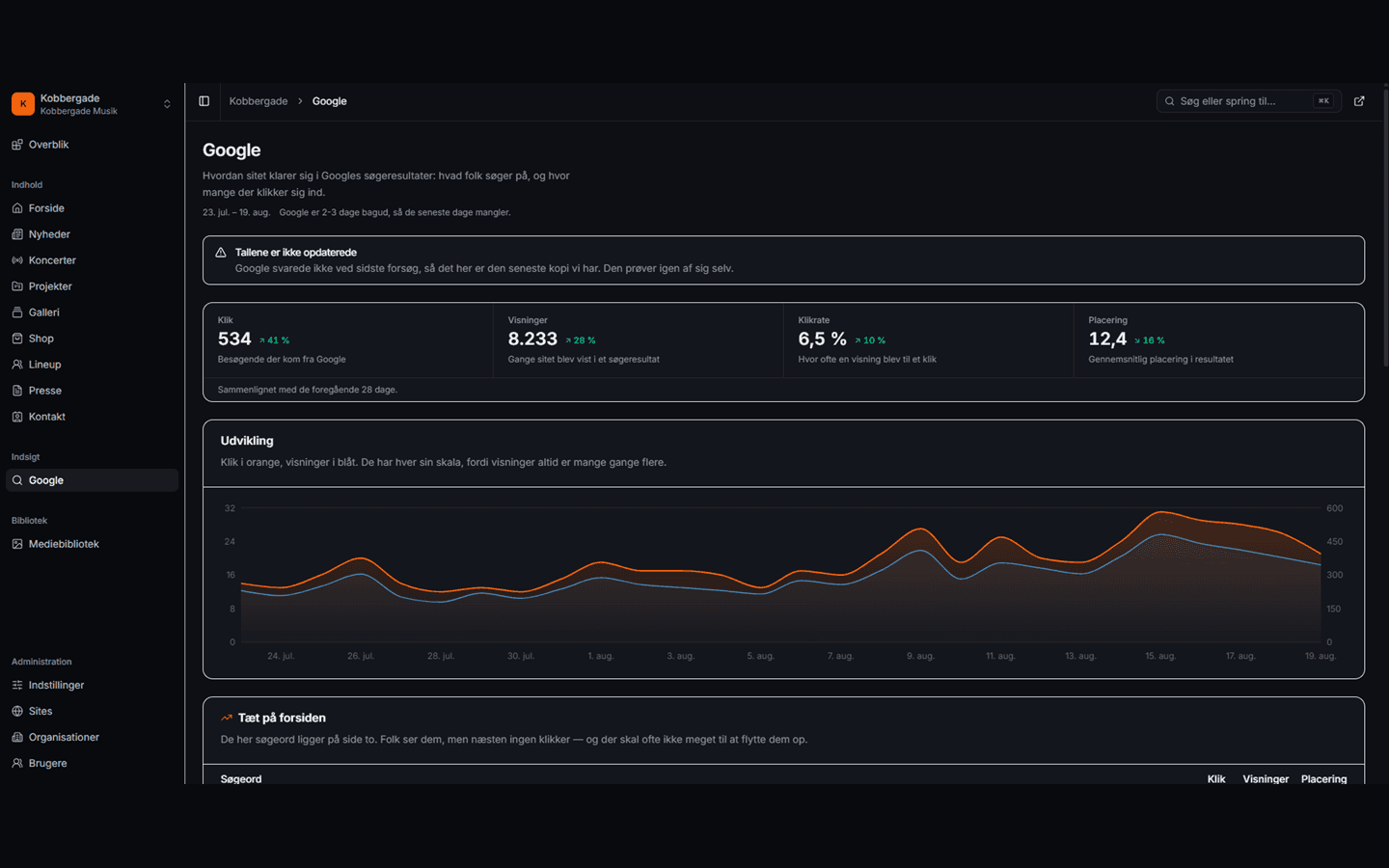Screen dimensions: 1389x868
Task: Click the Kontakt icon
Action: click(x=17, y=417)
